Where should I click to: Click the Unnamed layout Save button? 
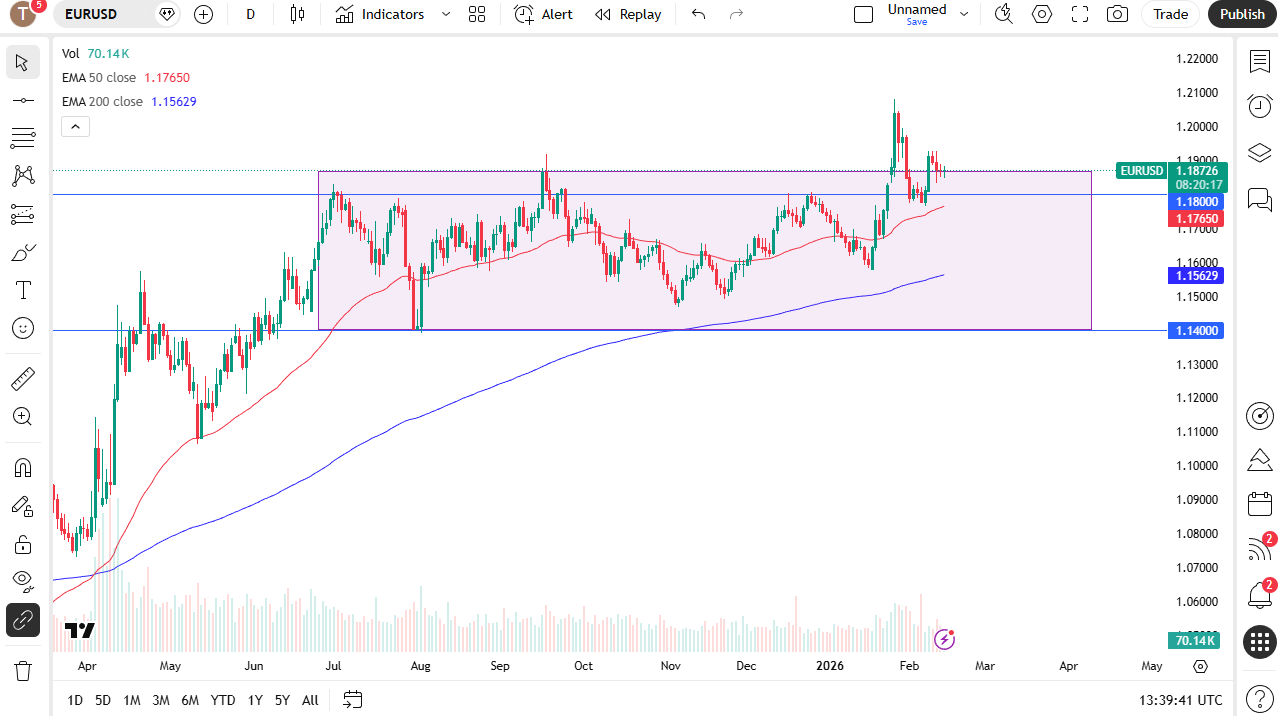[917, 21]
